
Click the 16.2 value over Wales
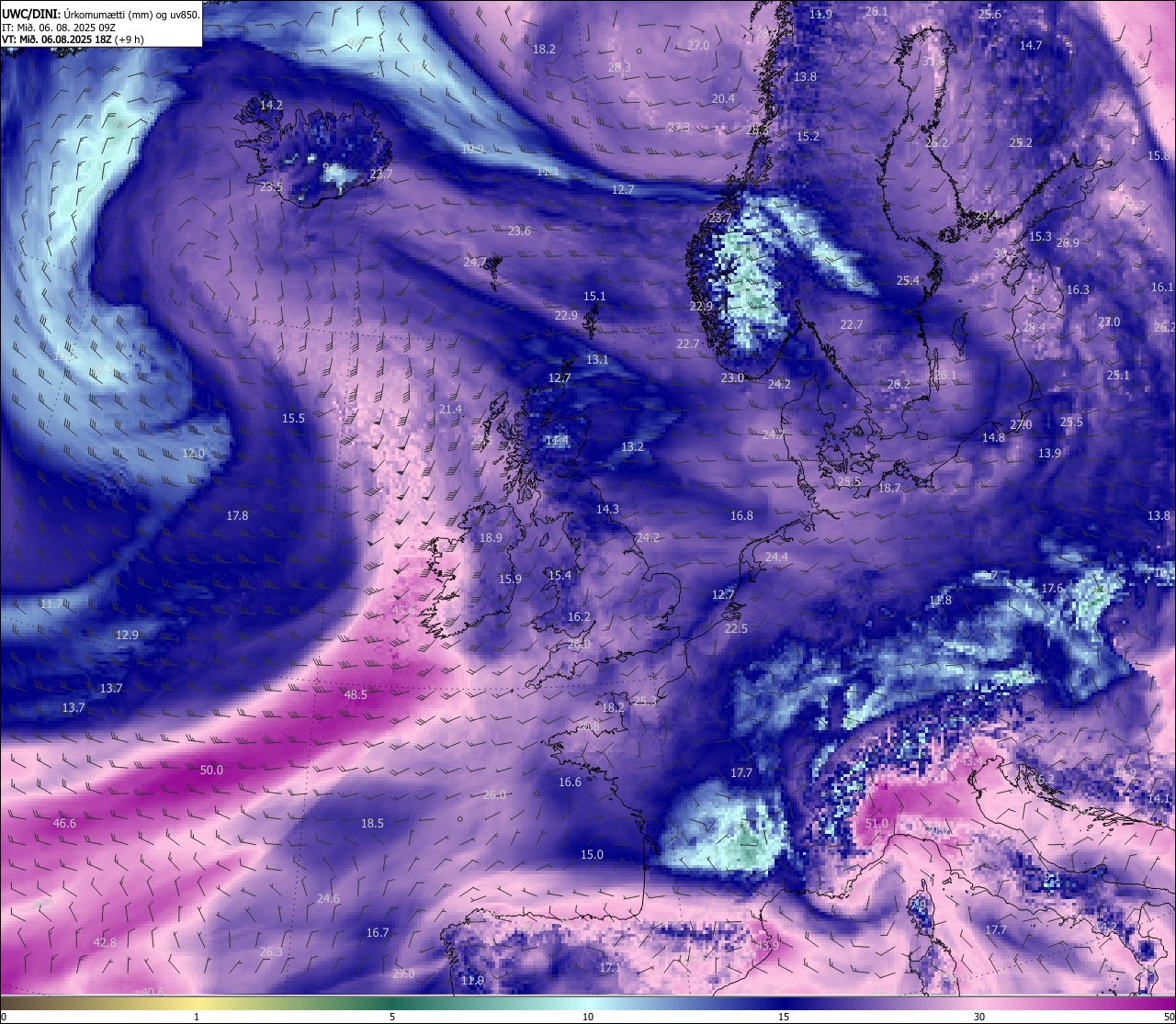(579, 616)
